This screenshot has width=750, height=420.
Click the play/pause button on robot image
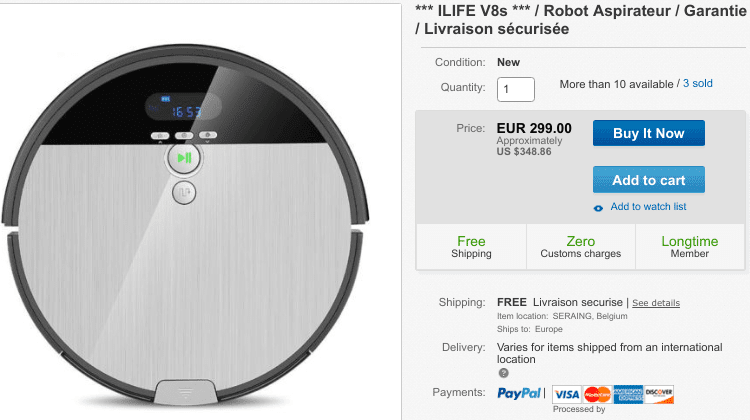click(x=184, y=157)
